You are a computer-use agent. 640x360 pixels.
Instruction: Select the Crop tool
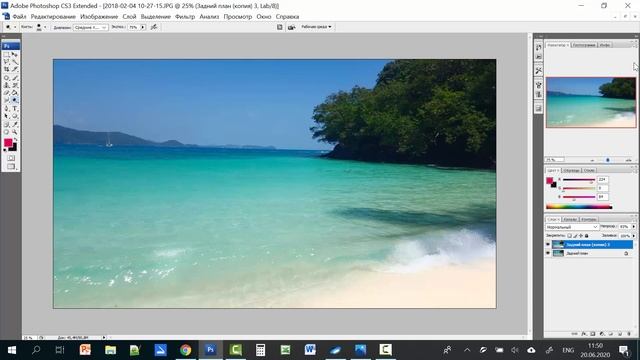click(6, 69)
